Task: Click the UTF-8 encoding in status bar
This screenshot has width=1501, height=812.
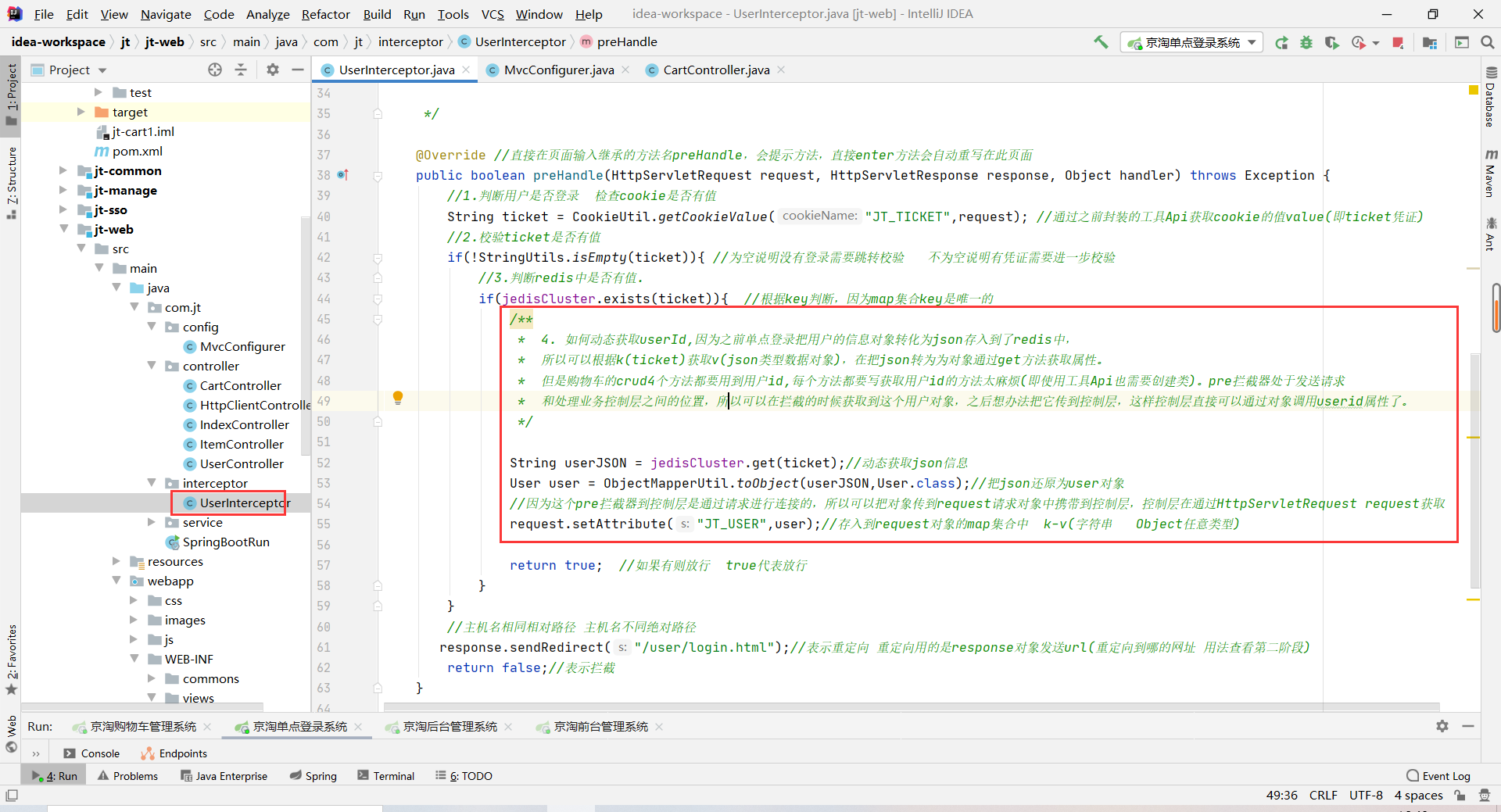Action: [x=1366, y=796]
